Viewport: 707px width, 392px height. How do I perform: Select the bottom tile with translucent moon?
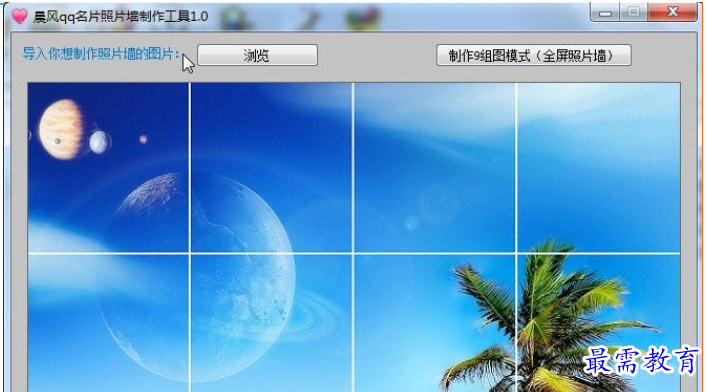coord(271,323)
